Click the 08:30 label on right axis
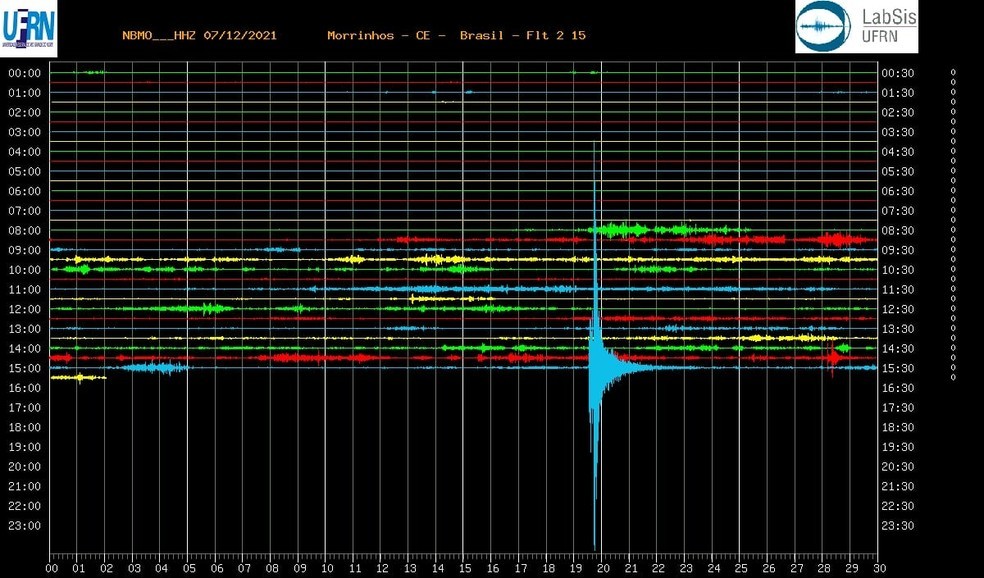The height and width of the screenshot is (578, 984). click(897, 230)
